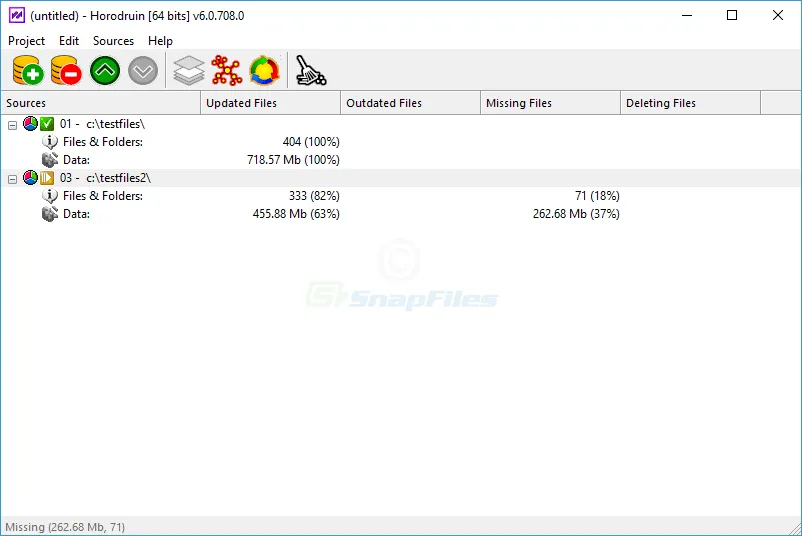Click the 404 (100%) updated files value
802x536 pixels.
coord(311,142)
